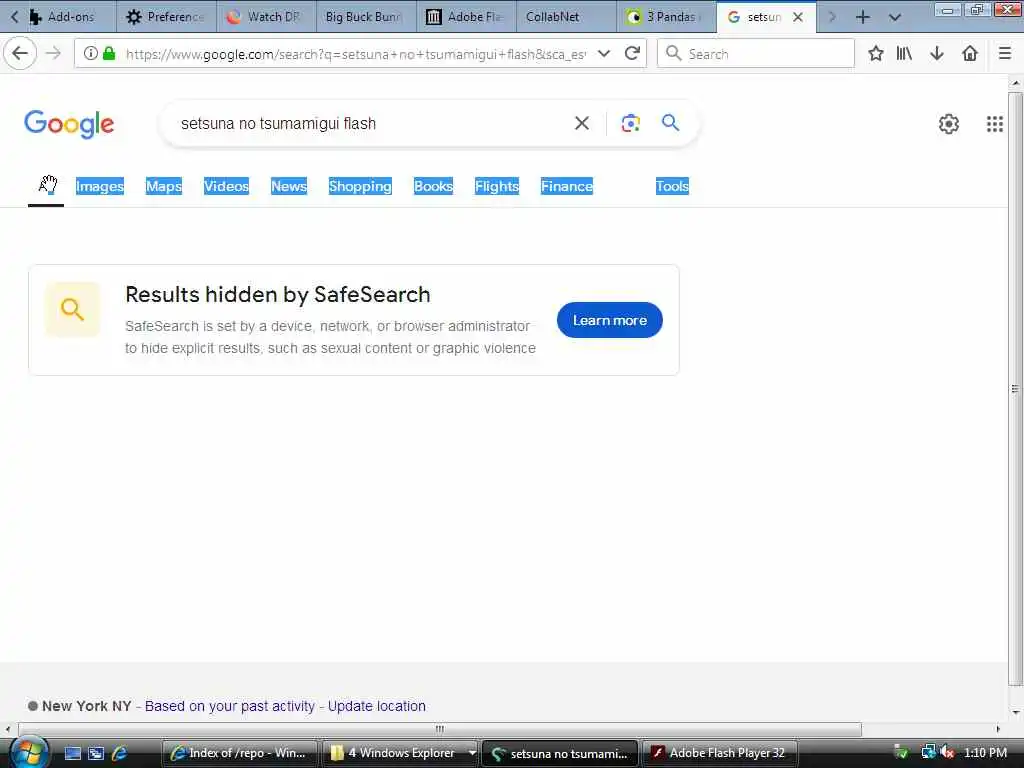This screenshot has height=768, width=1024.
Task: Switch to the CollabNet tab
Action: (566, 17)
